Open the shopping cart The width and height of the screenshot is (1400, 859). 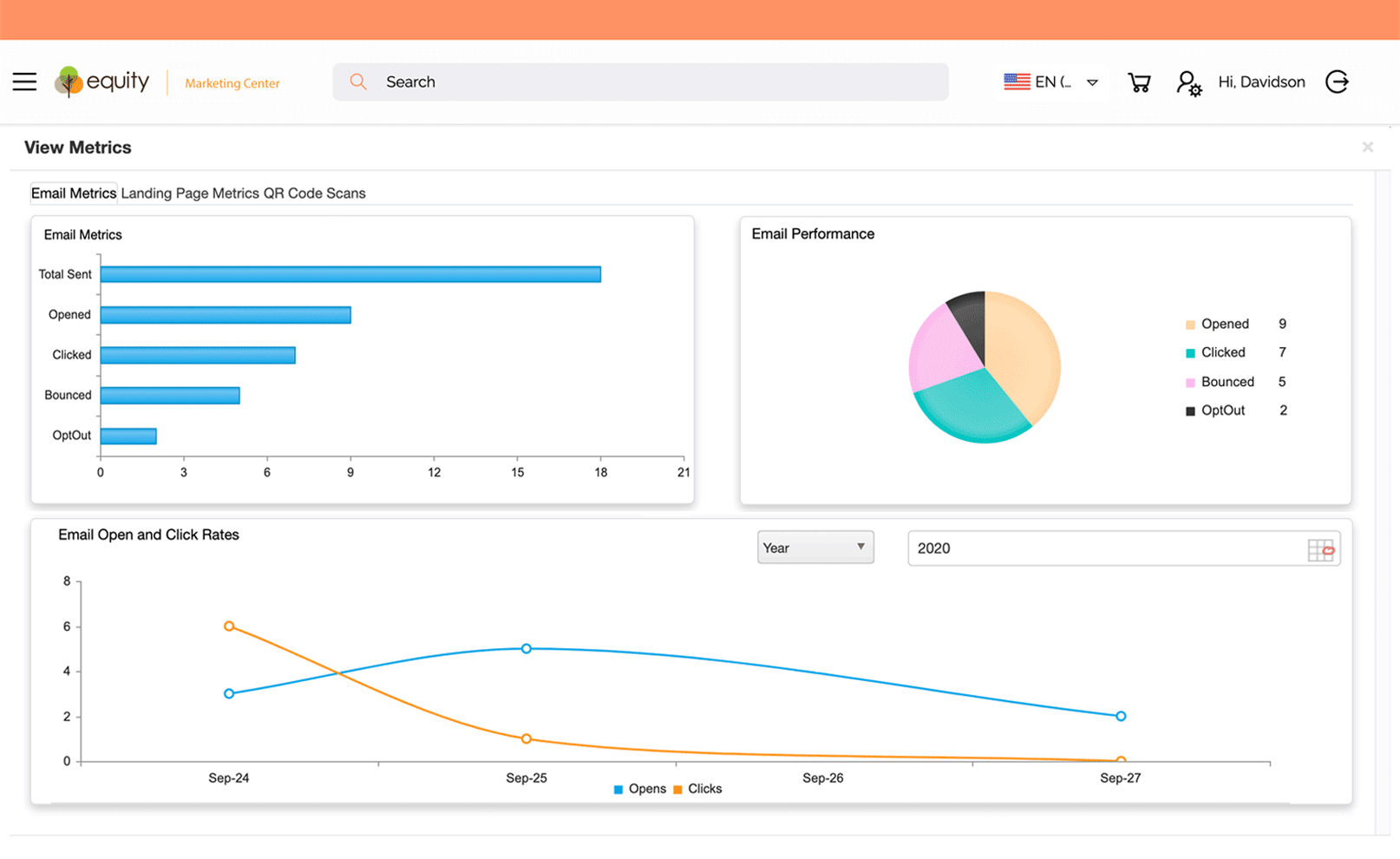point(1139,82)
